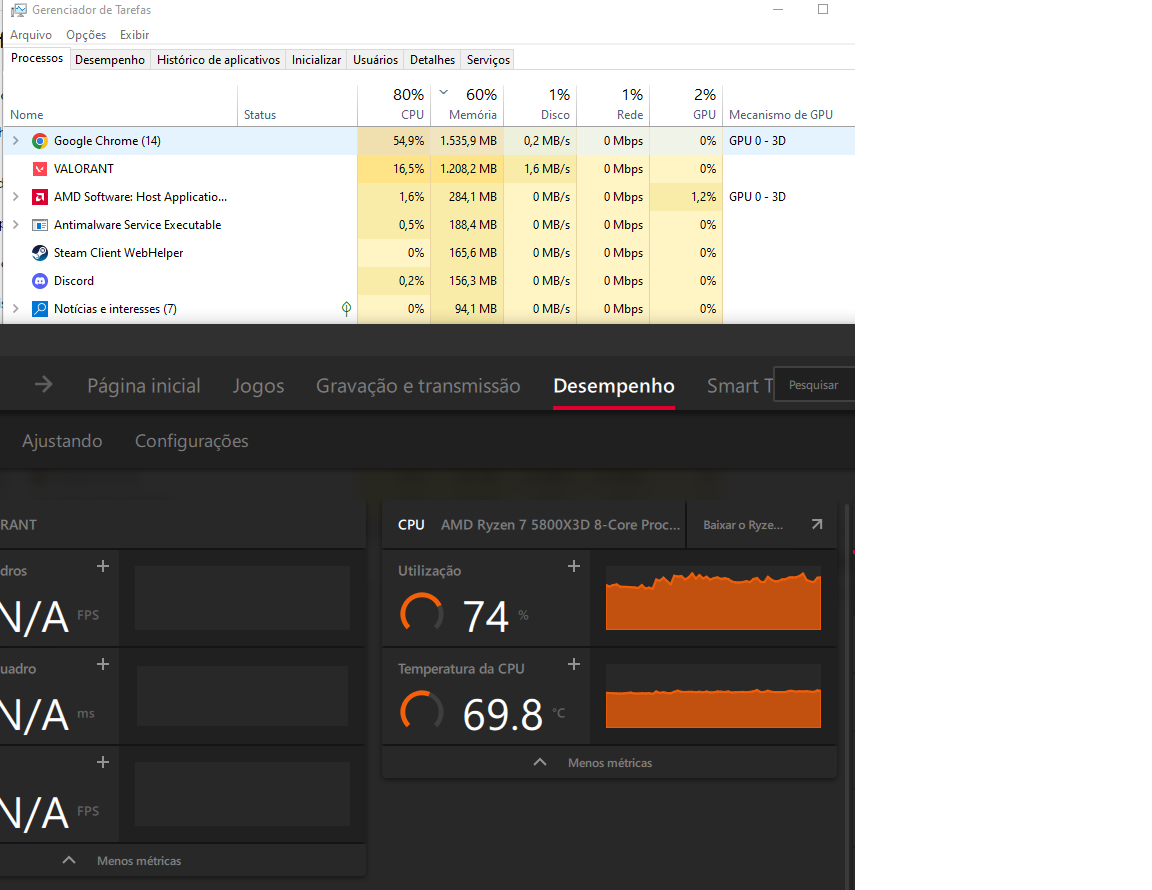Click the CPU utilization history graph
The height and width of the screenshot is (890, 1152).
click(x=713, y=598)
